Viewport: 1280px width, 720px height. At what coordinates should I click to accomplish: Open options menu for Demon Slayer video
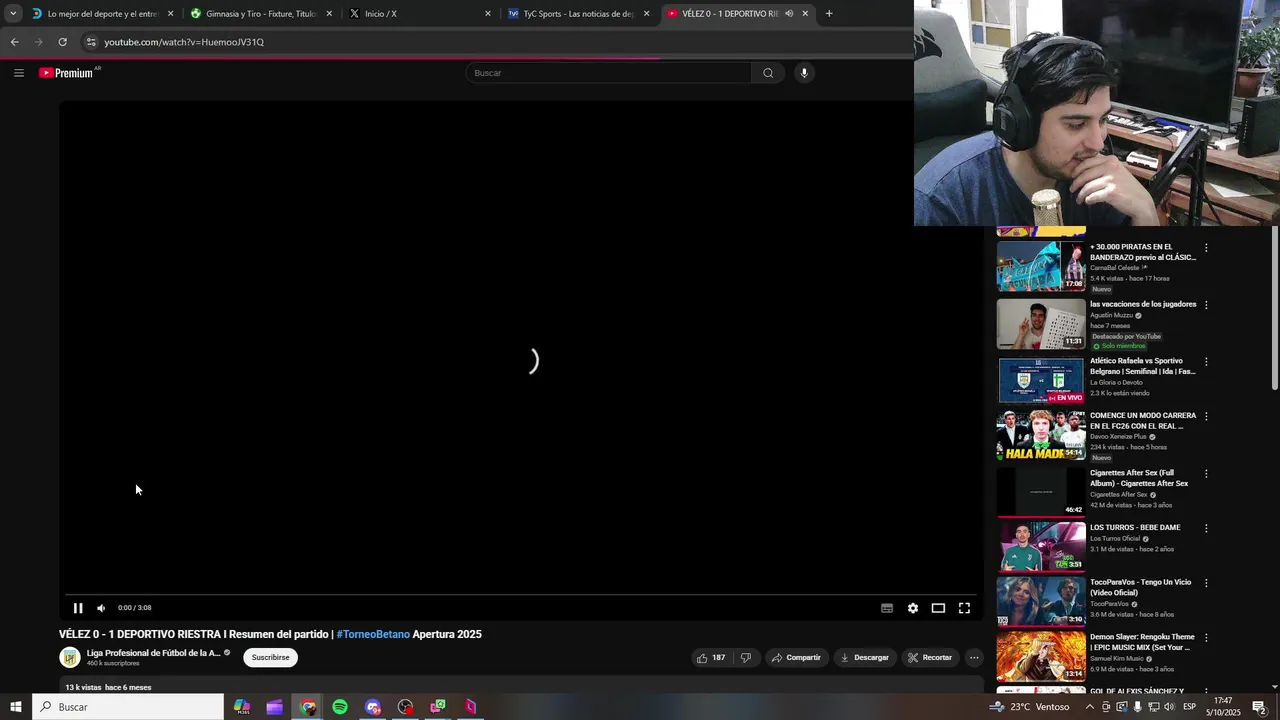(x=1206, y=638)
